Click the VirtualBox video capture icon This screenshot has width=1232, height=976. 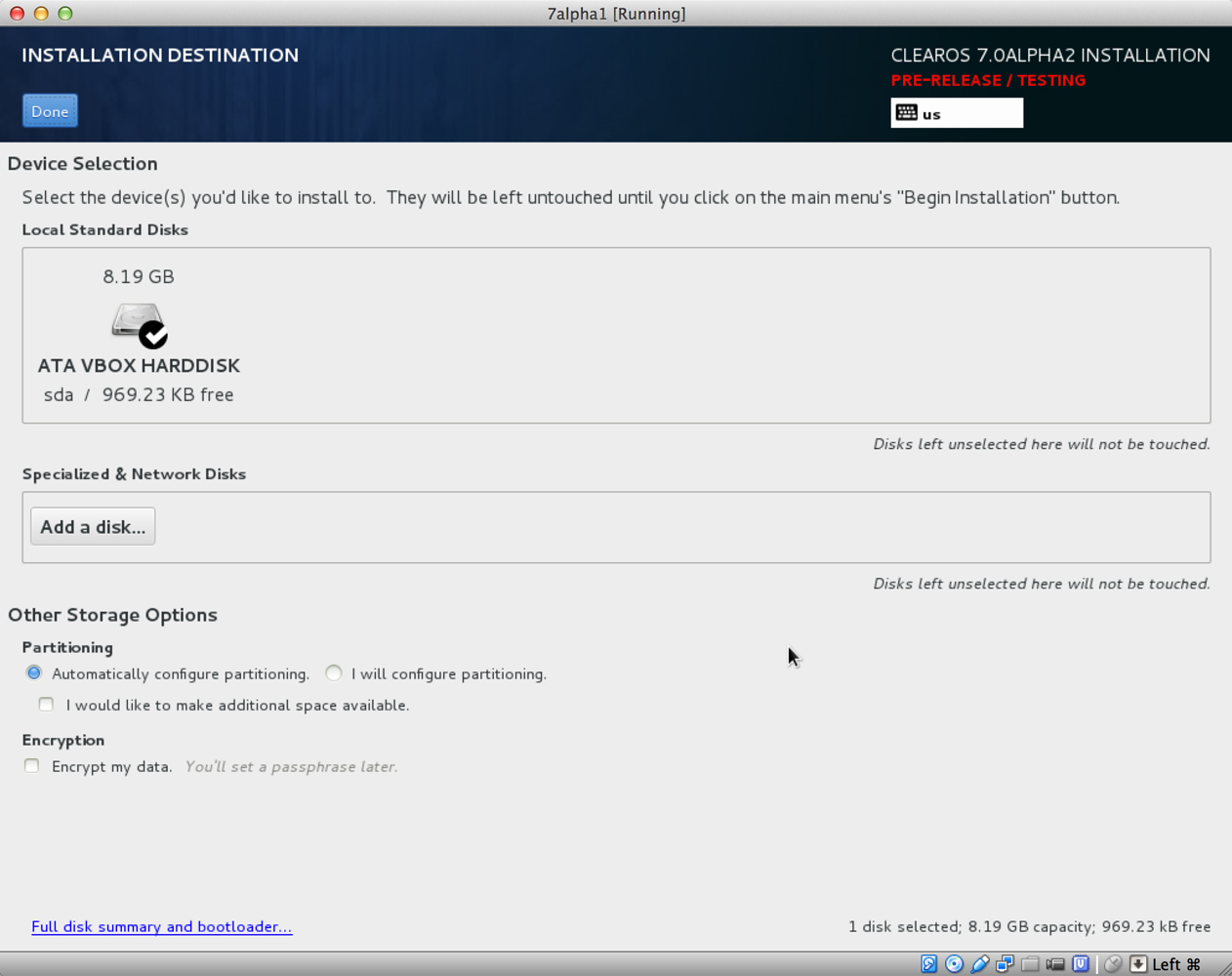click(1055, 964)
